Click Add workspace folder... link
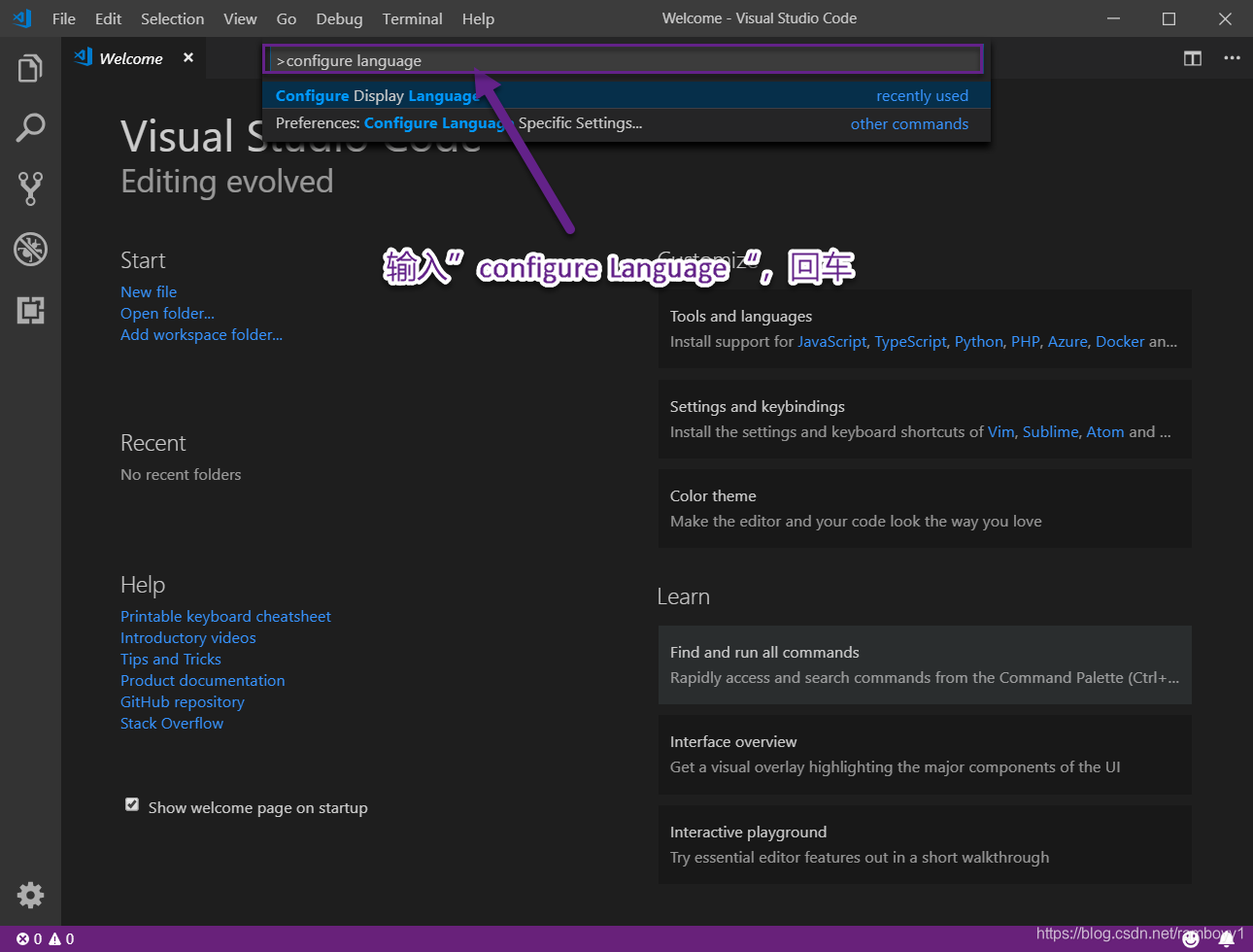The height and width of the screenshot is (952, 1253). tap(201, 334)
